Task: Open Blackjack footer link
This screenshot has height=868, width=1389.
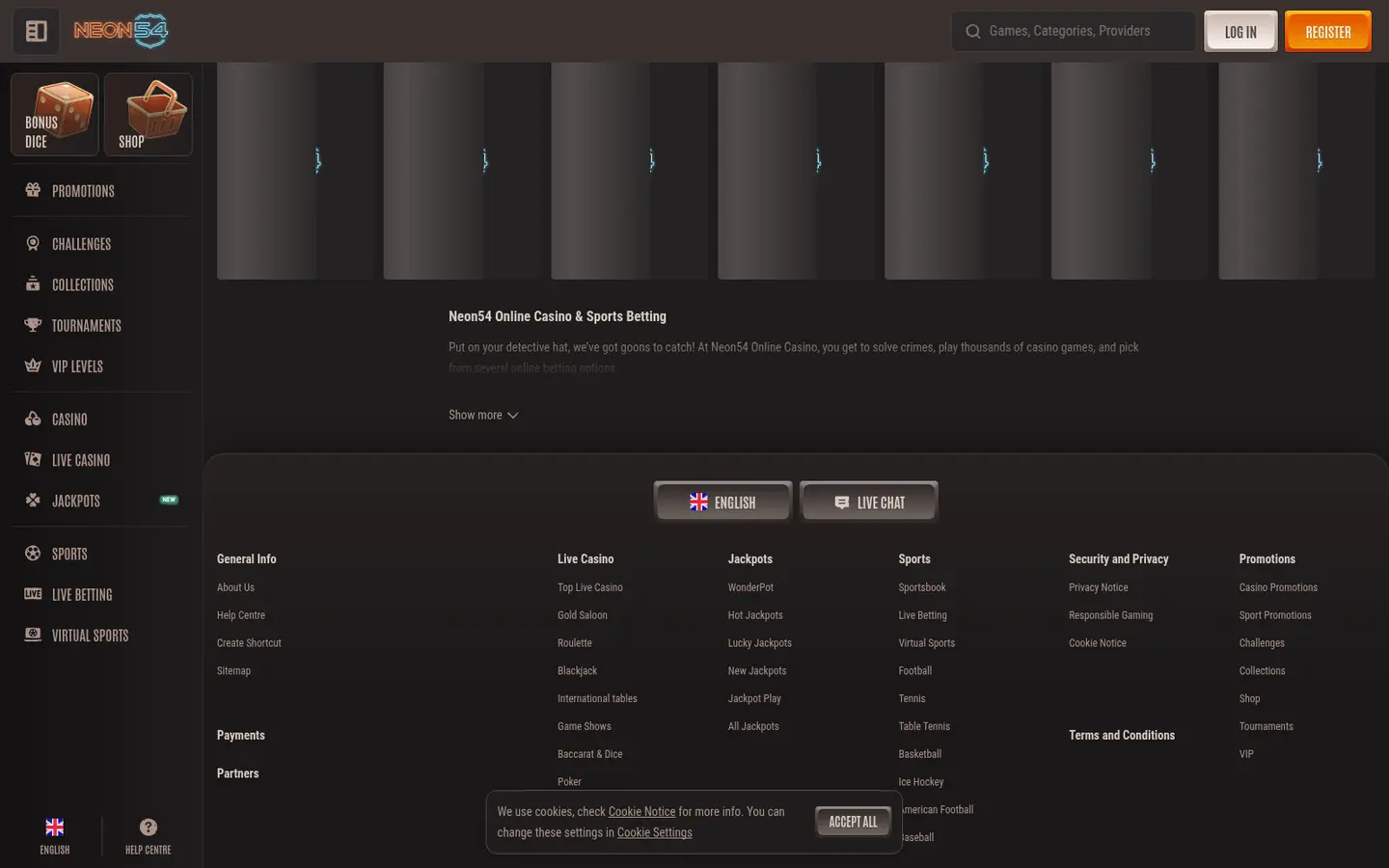Action: point(577,671)
